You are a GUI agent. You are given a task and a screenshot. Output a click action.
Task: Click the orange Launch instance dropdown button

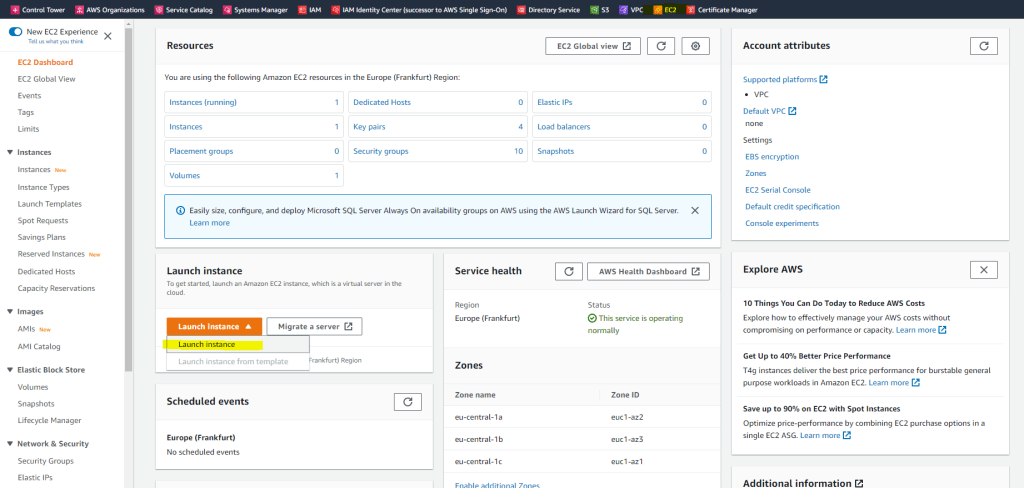(214, 326)
